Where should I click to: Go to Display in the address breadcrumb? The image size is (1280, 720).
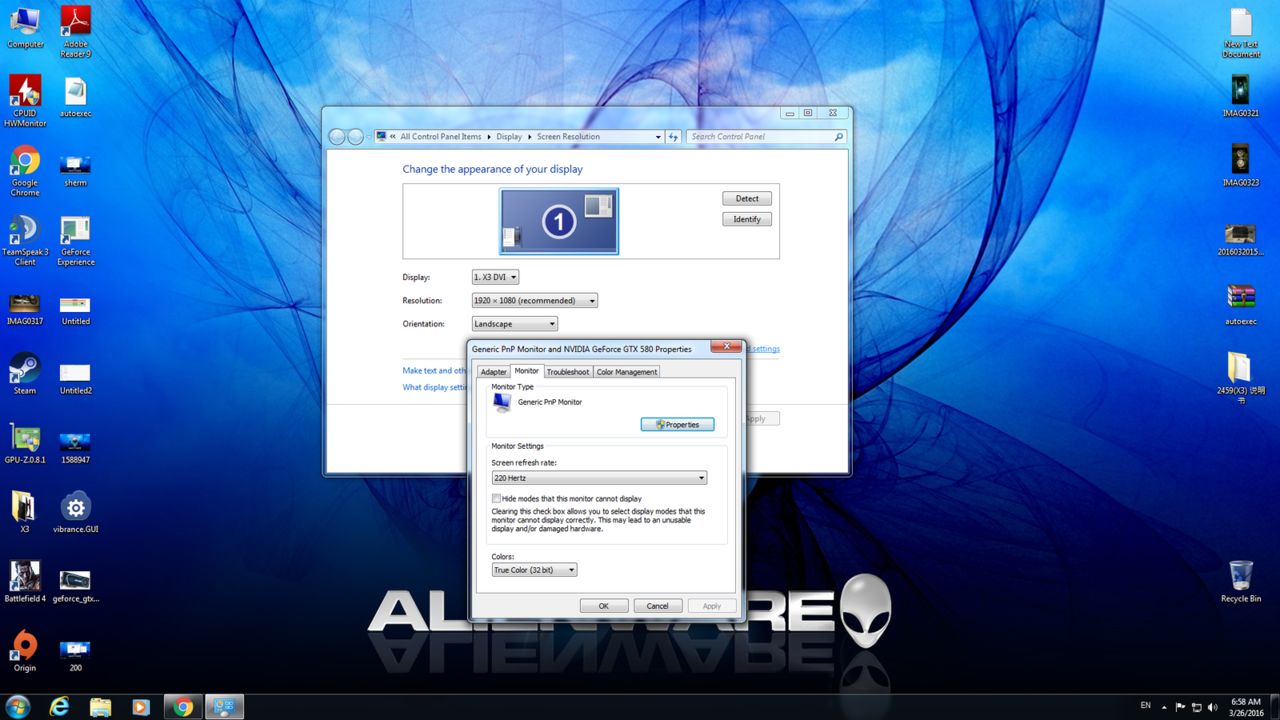pyautogui.click(x=509, y=137)
